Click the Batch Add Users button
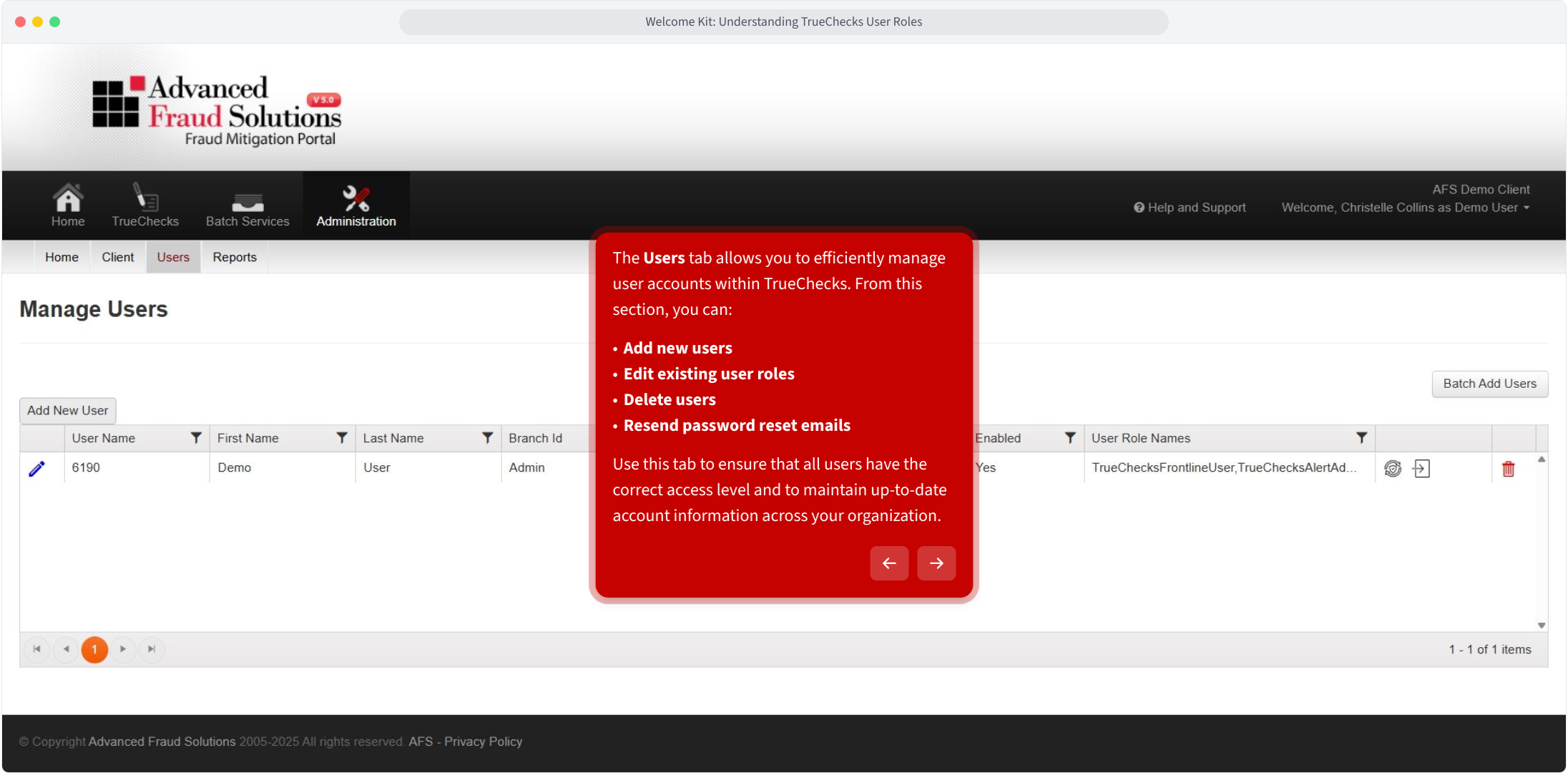 coord(1490,384)
